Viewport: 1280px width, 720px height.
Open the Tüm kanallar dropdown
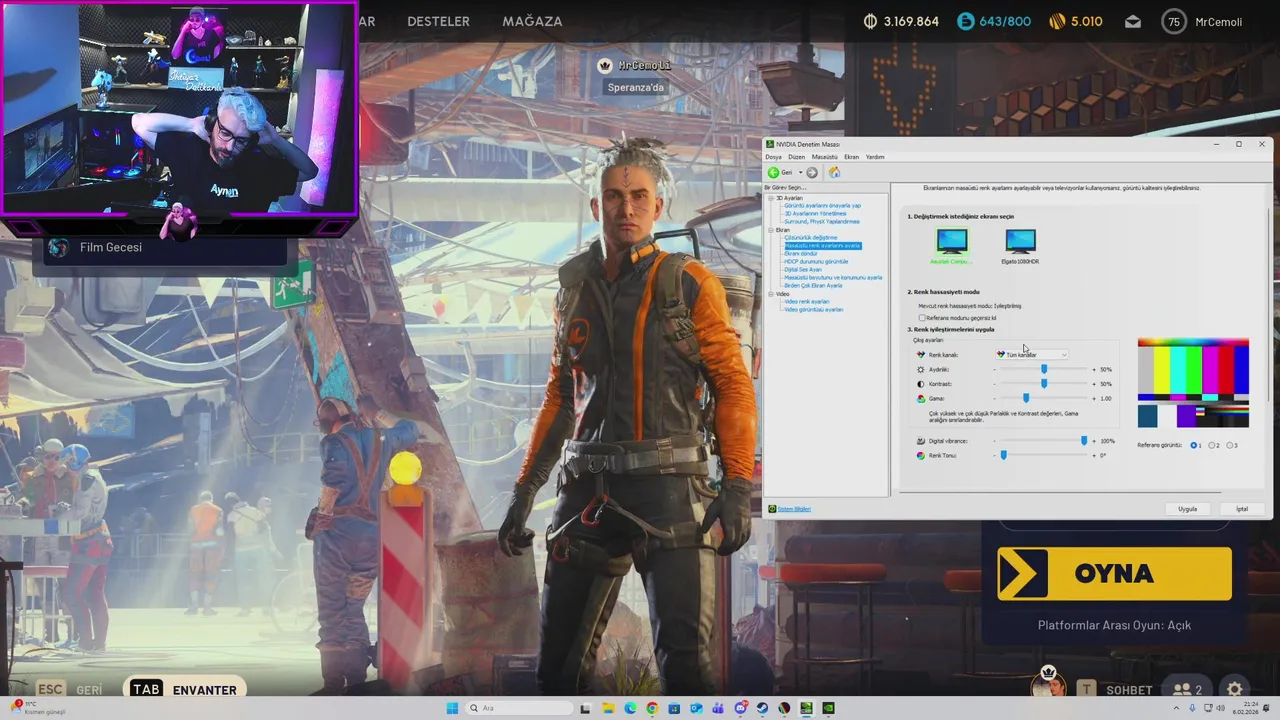[x=1032, y=355]
